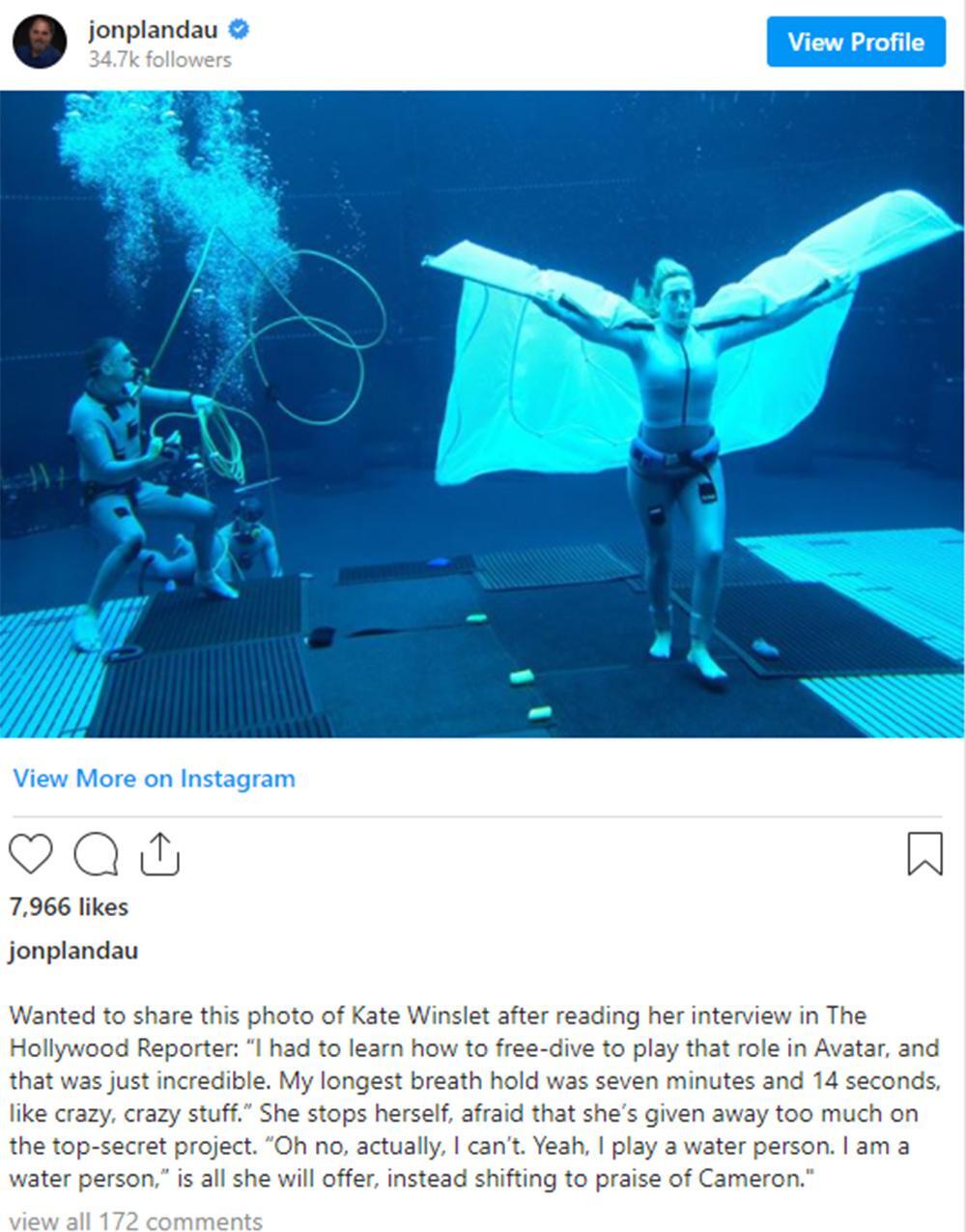
Task: Open the underwater photo in the post
Action: [x=482, y=415]
